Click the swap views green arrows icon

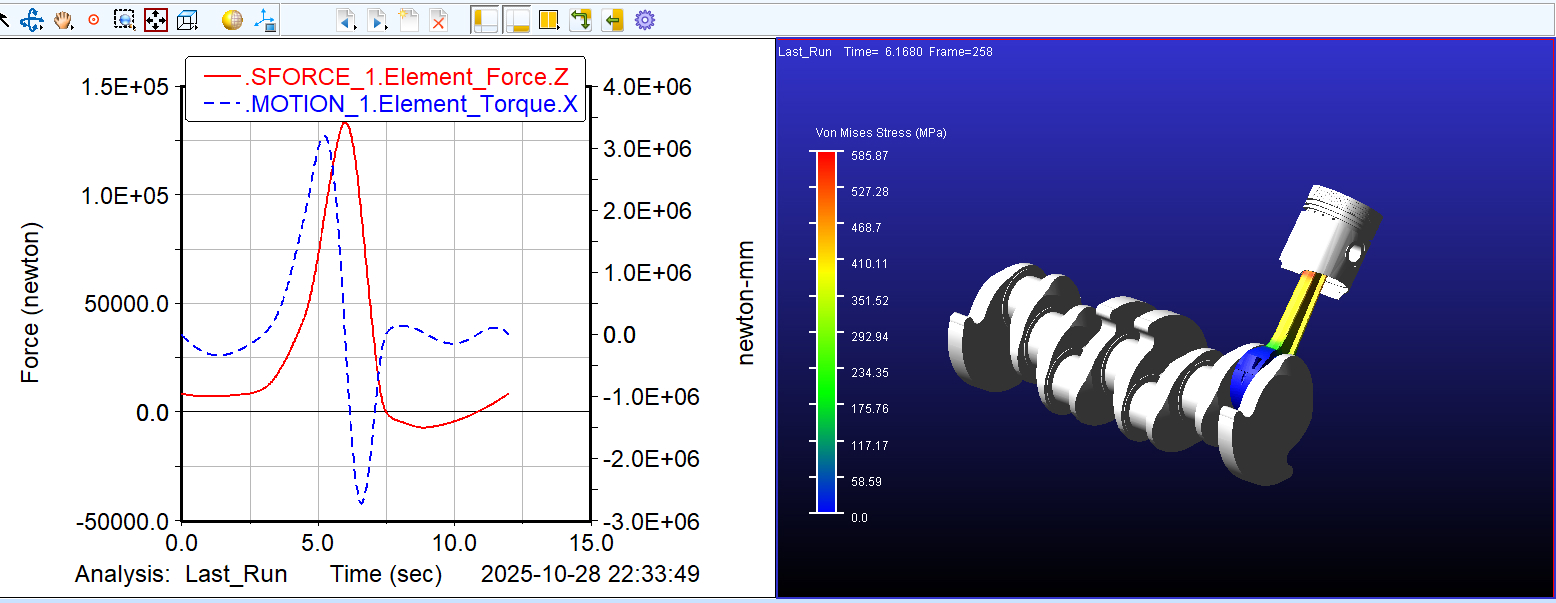[580, 19]
